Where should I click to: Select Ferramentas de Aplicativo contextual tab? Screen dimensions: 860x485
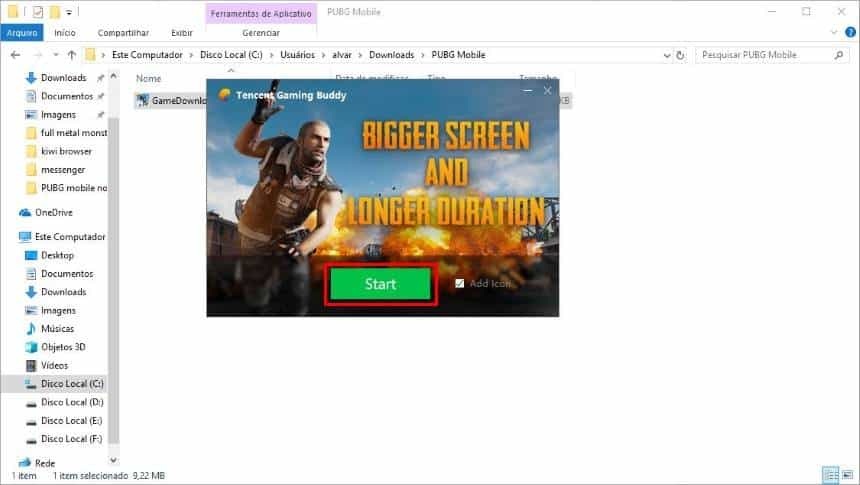coord(261,13)
